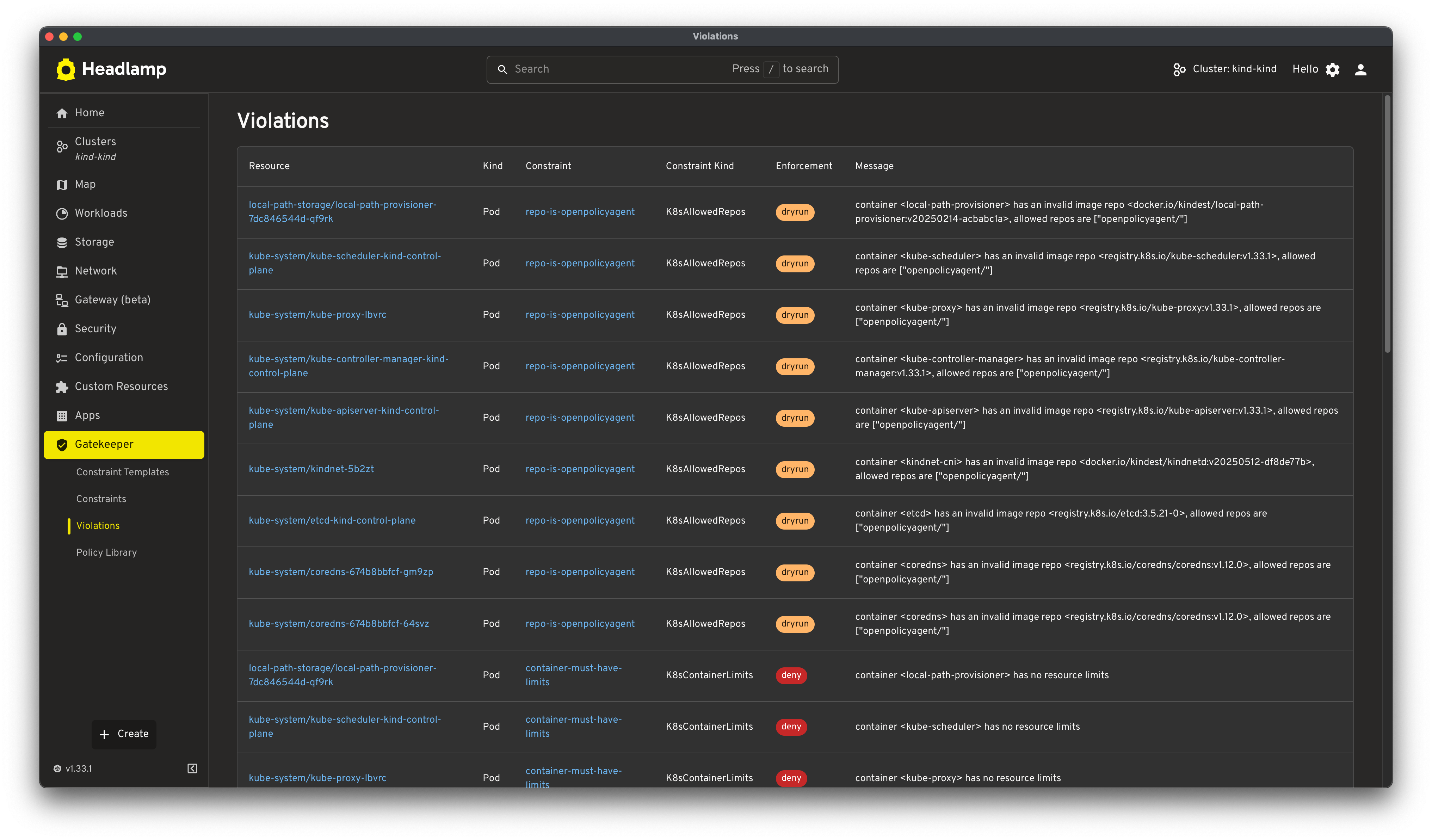Focus the Search input field

click(619, 69)
